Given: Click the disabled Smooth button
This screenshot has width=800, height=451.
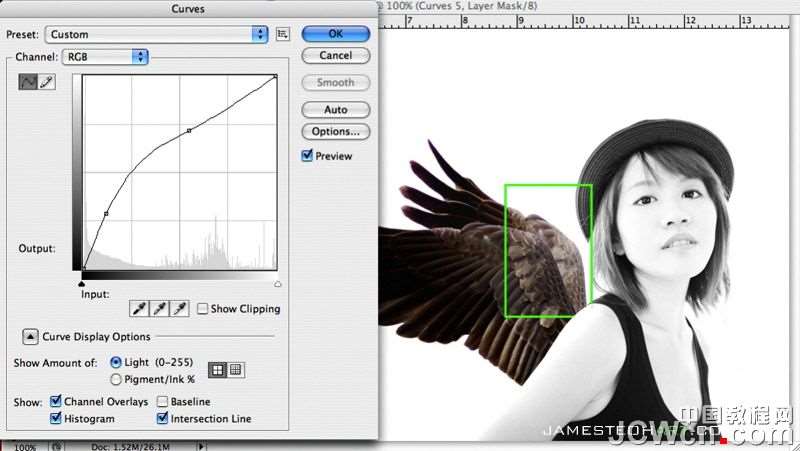Looking at the screenshot, I should pyautogui.click(x=336, y=83).
